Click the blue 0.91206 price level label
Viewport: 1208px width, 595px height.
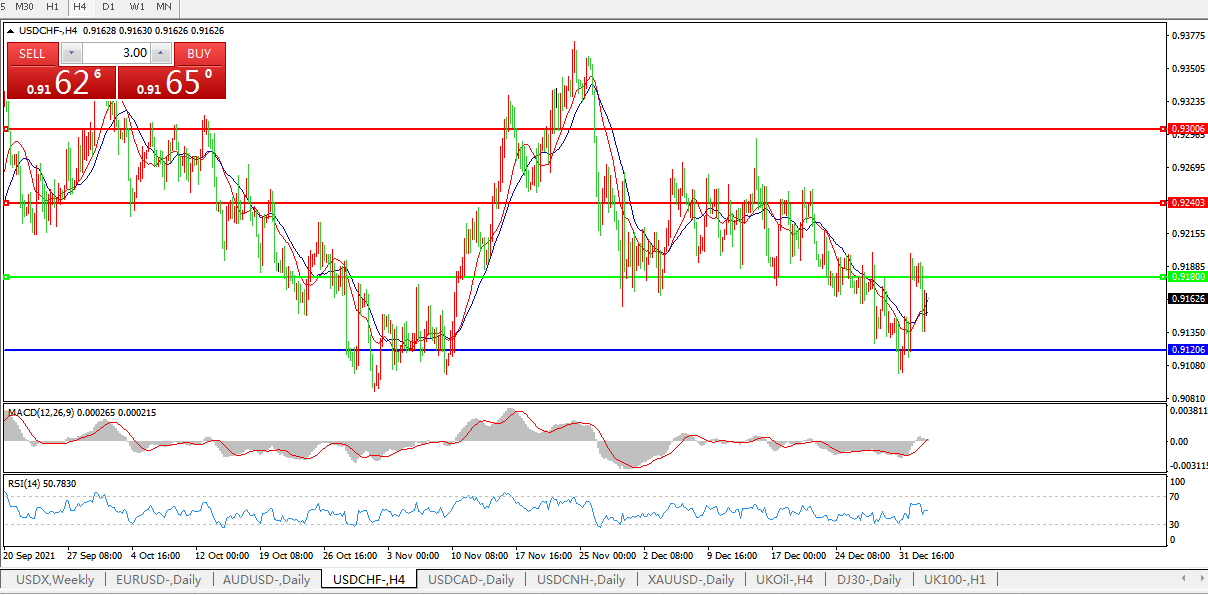(1187, 350)
